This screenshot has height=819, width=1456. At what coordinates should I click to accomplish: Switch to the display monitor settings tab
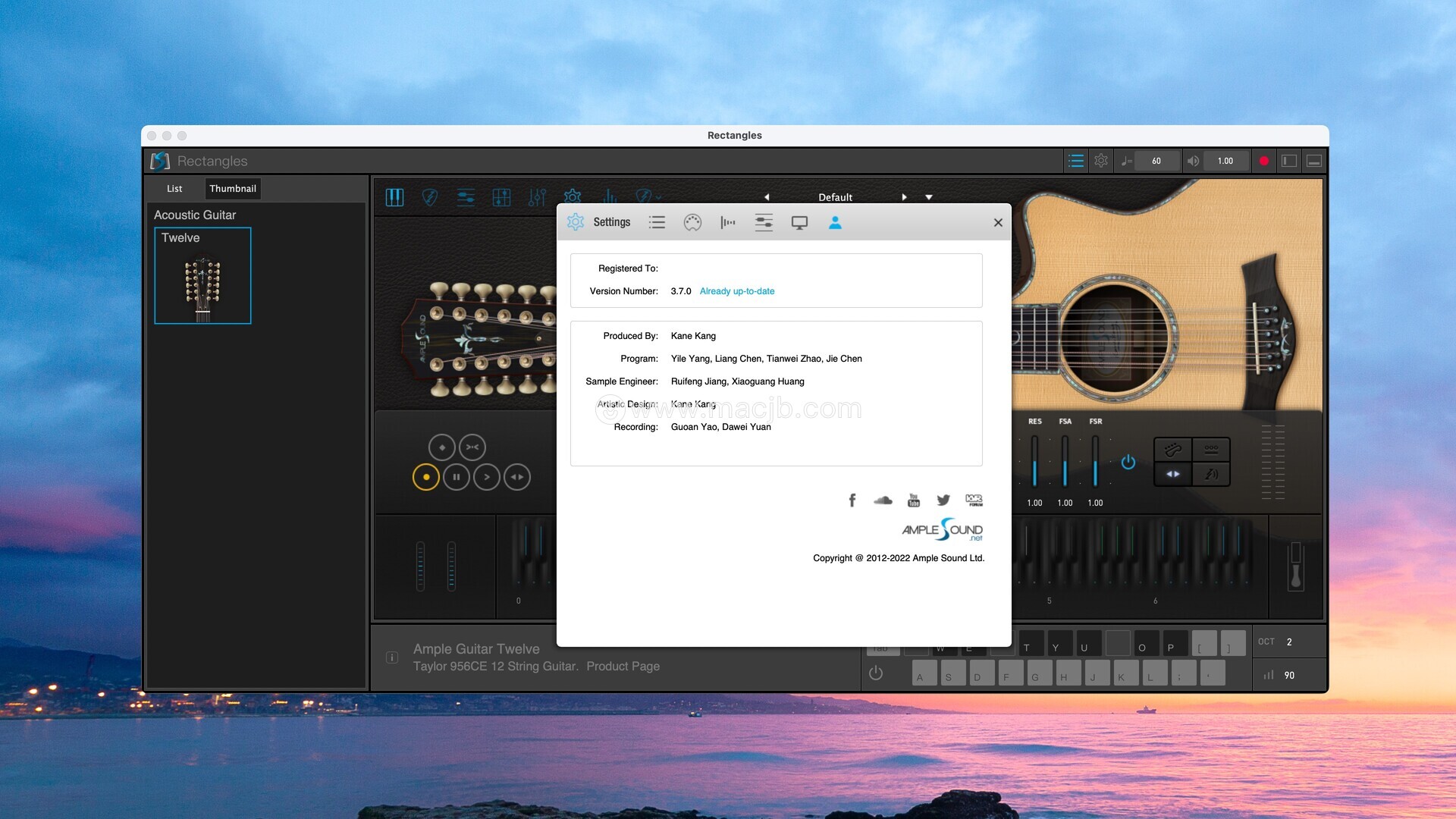(799, 222)
